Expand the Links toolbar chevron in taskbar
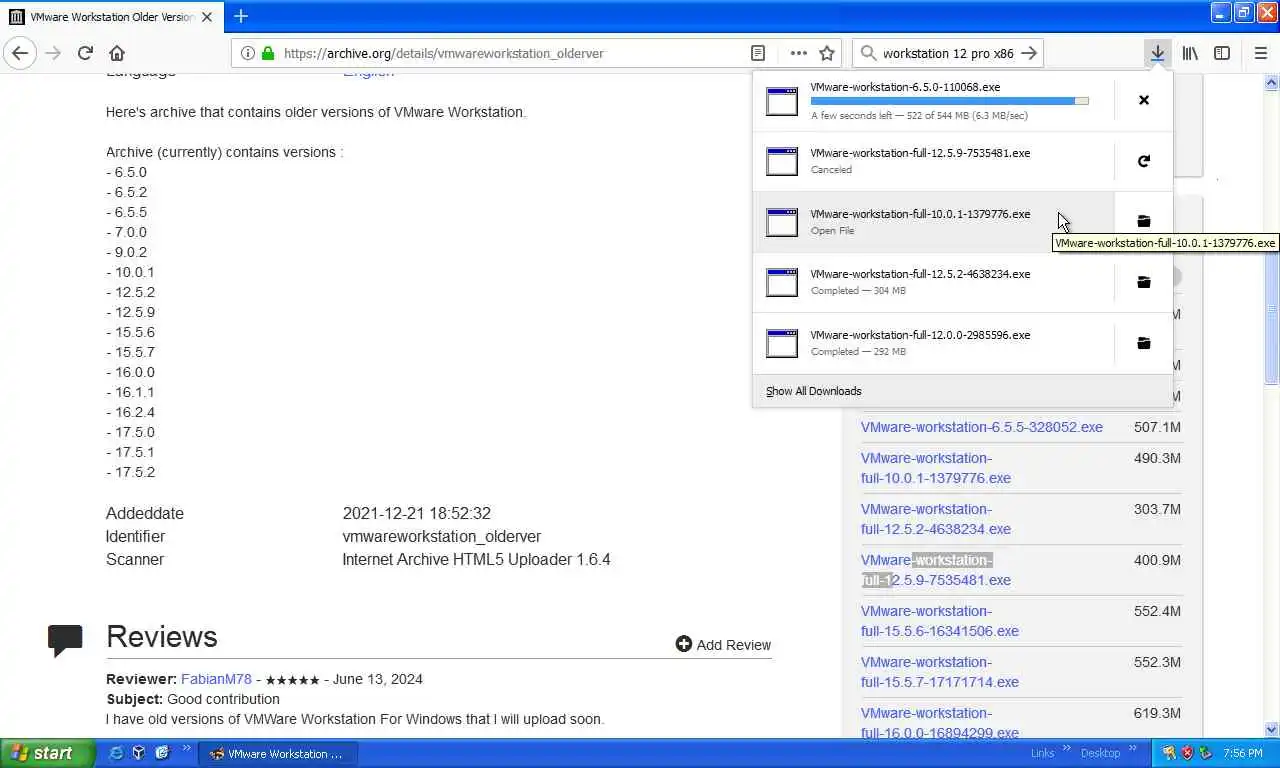The height and width of the screenshot is (768, 1280). [1066, 750]
